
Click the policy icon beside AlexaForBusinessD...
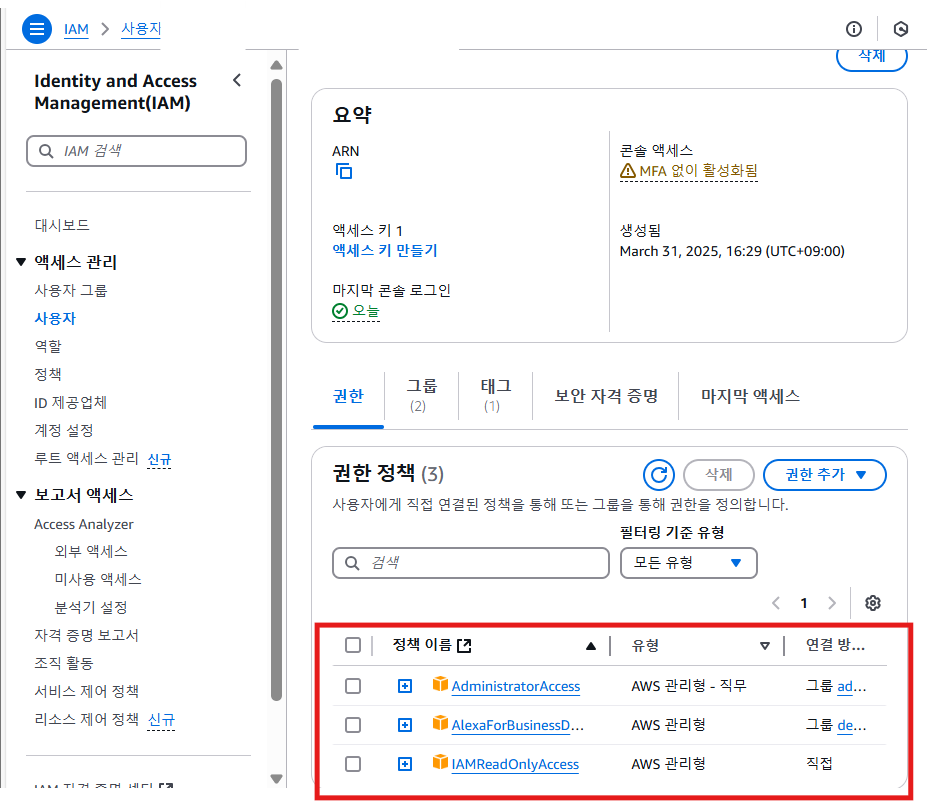pyautogui.click(x=440, y=723)
